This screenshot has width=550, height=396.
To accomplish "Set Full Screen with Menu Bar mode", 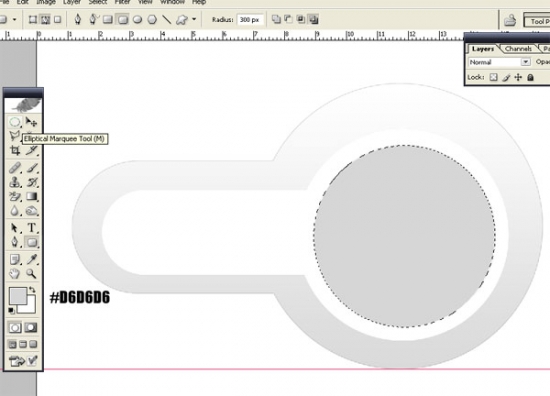I will pos(23,344).
